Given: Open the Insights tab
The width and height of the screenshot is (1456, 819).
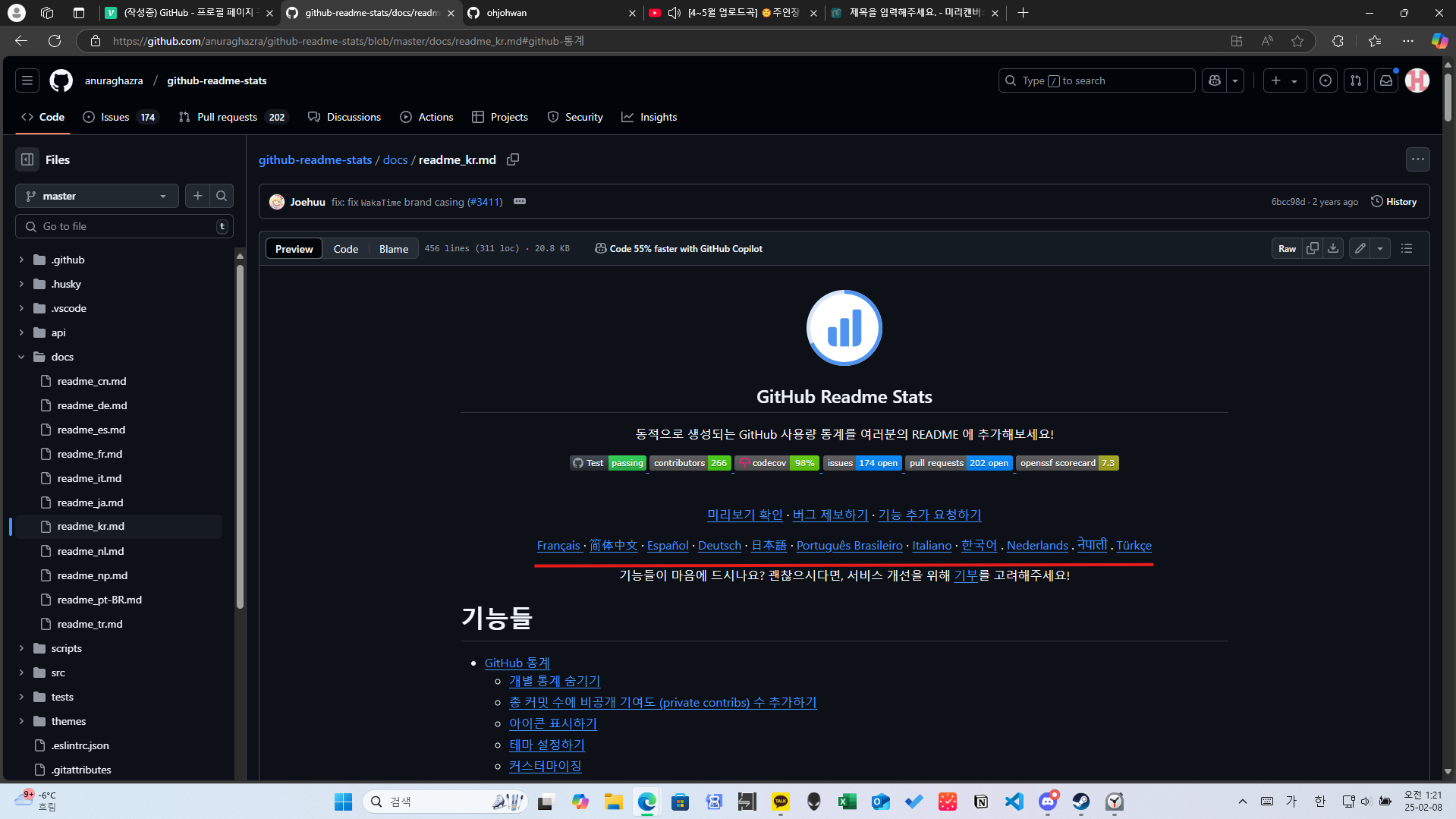Looking at the screenshot, I should [649, 117].
